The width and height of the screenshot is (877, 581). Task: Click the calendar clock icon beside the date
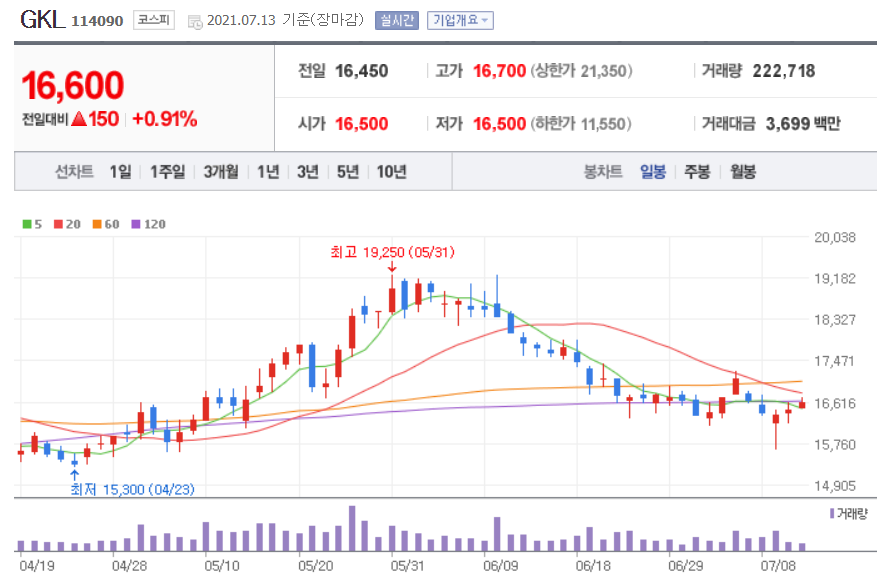click(195, 22)
